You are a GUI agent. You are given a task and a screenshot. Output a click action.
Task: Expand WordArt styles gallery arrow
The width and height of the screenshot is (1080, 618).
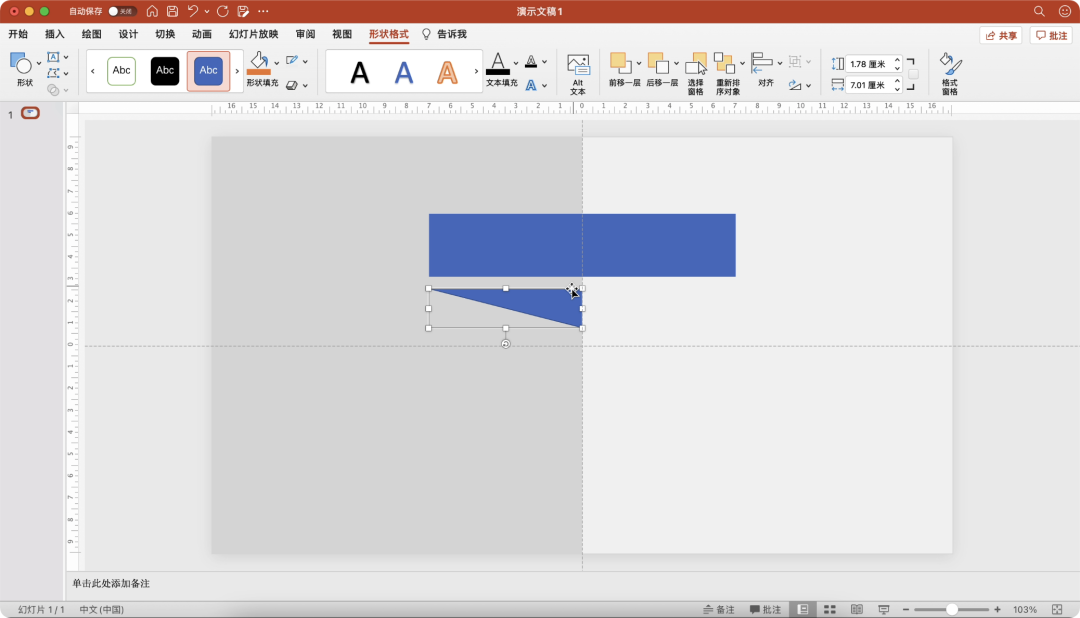coord(476,71)
